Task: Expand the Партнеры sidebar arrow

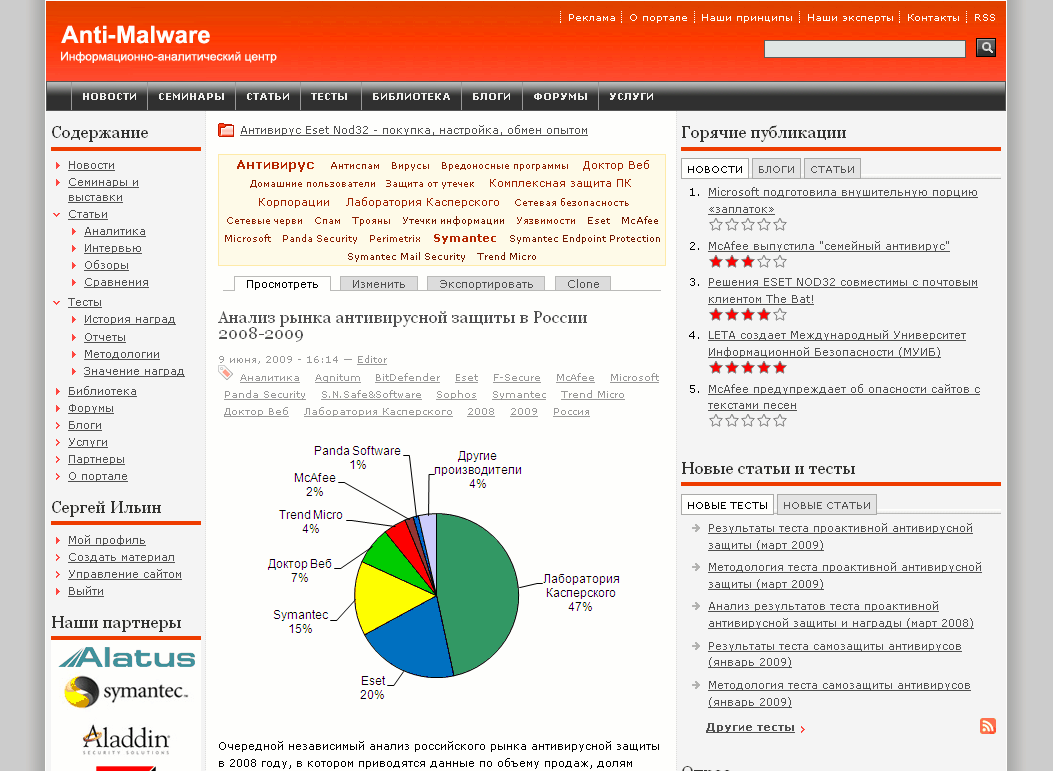Action: click(x=58, y=459)
